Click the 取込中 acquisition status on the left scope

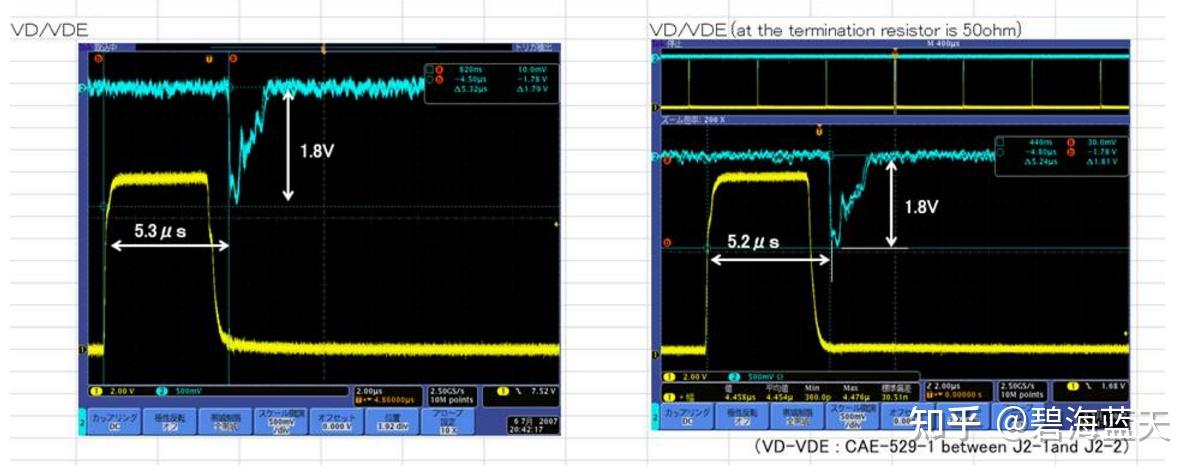[x=106, y=48]
